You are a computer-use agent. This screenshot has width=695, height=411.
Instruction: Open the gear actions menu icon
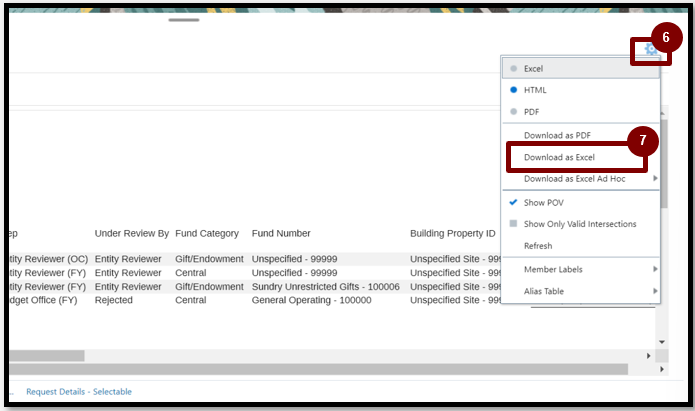click(x=650, y=49)
